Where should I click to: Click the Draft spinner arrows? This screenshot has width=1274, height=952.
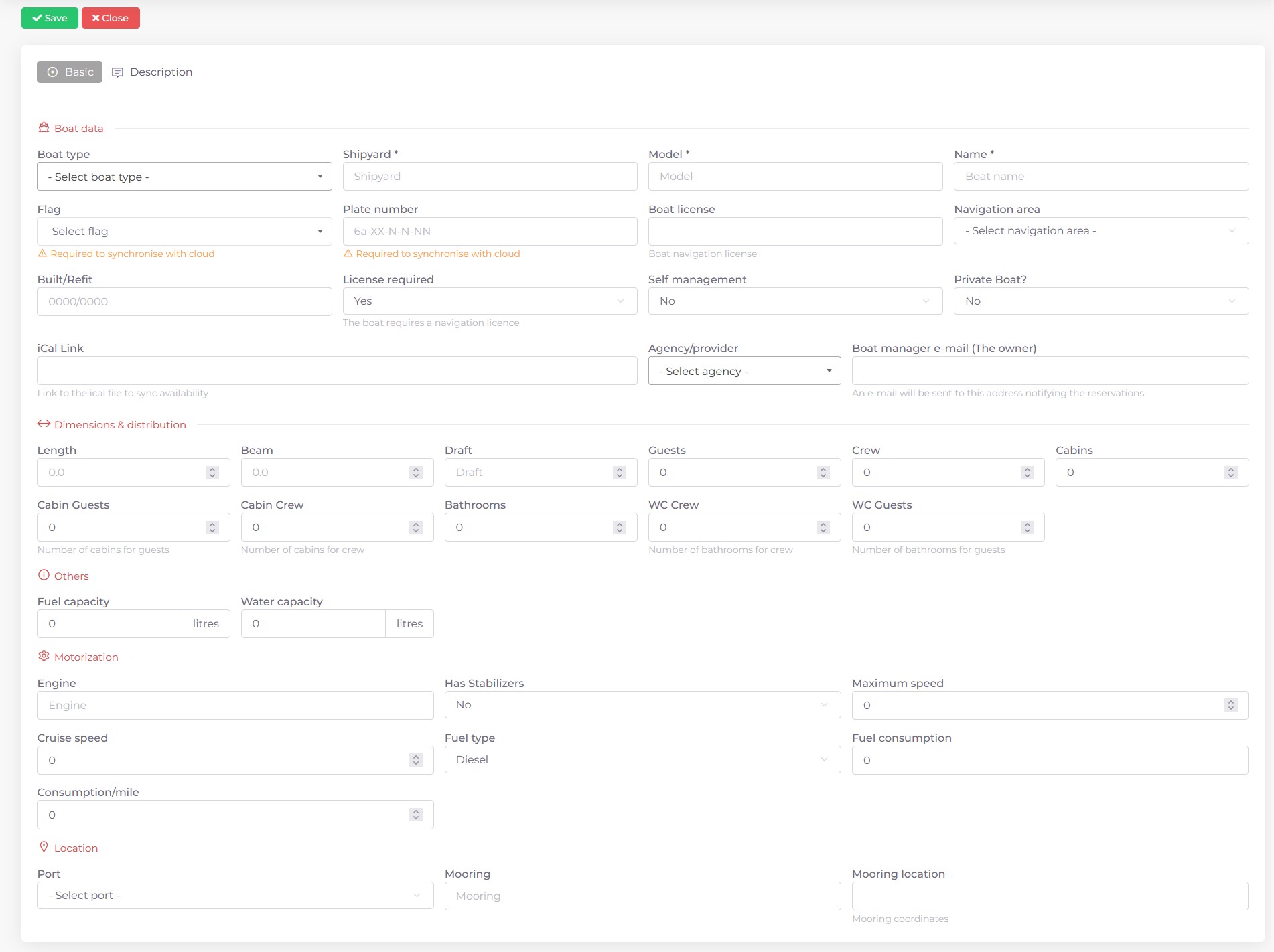[x=620, y=473]
